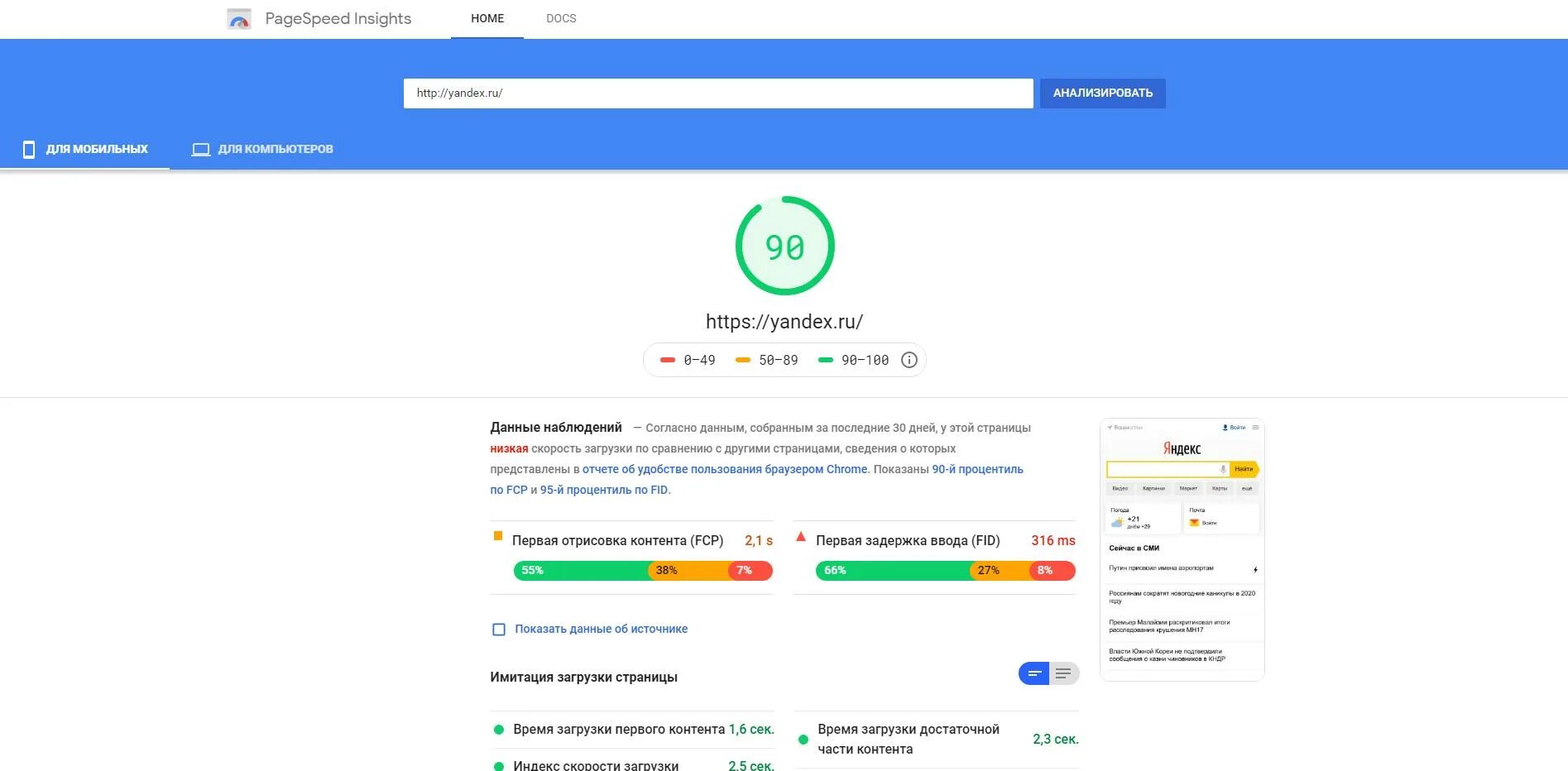This screenshot has width=1568, height=771.
Task: Select the expanded list view toggle button
Action: 1064,673
